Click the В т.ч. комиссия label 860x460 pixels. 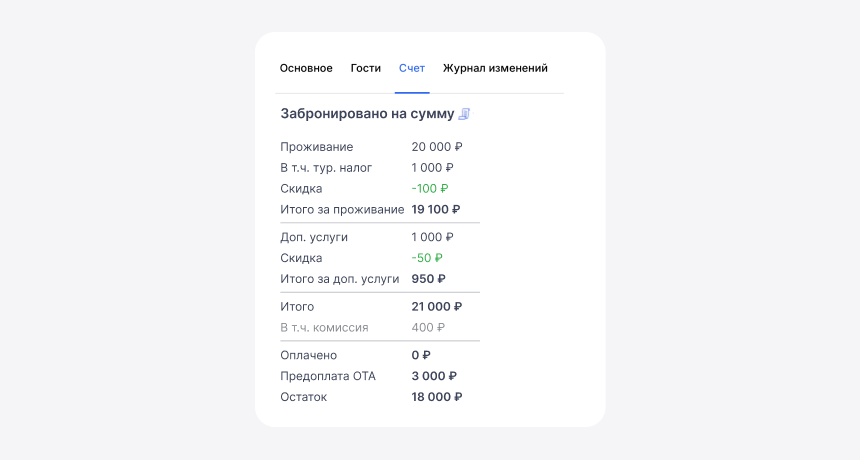(x=324, y=328)
